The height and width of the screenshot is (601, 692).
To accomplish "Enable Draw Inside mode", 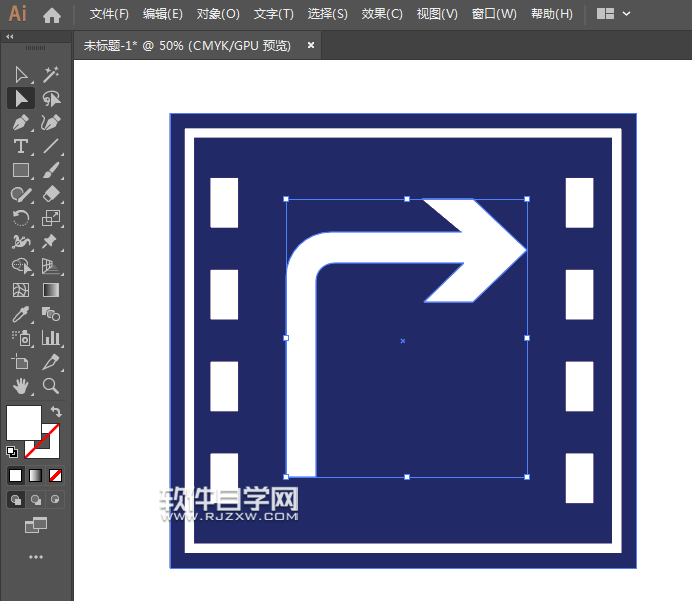I will (x=55, y=500).
